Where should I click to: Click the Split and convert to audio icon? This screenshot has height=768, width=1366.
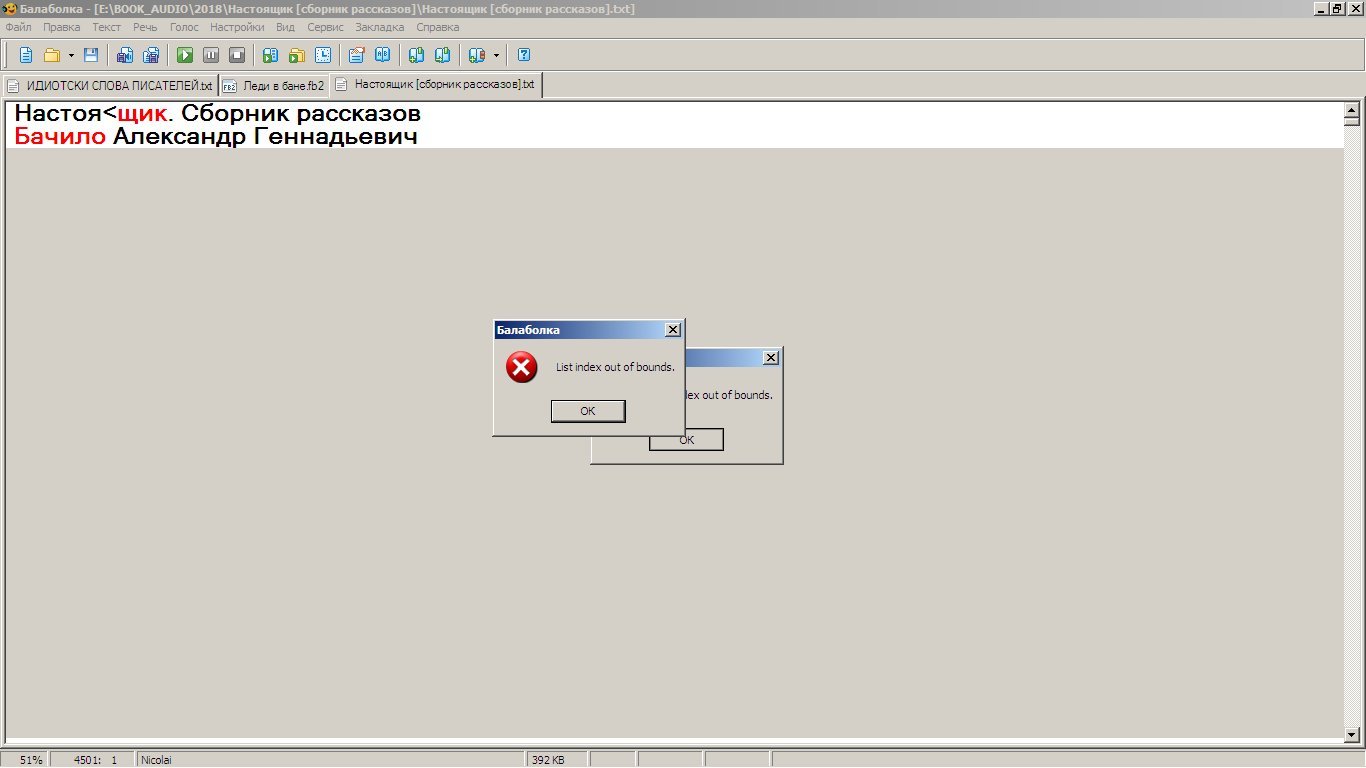151,55
